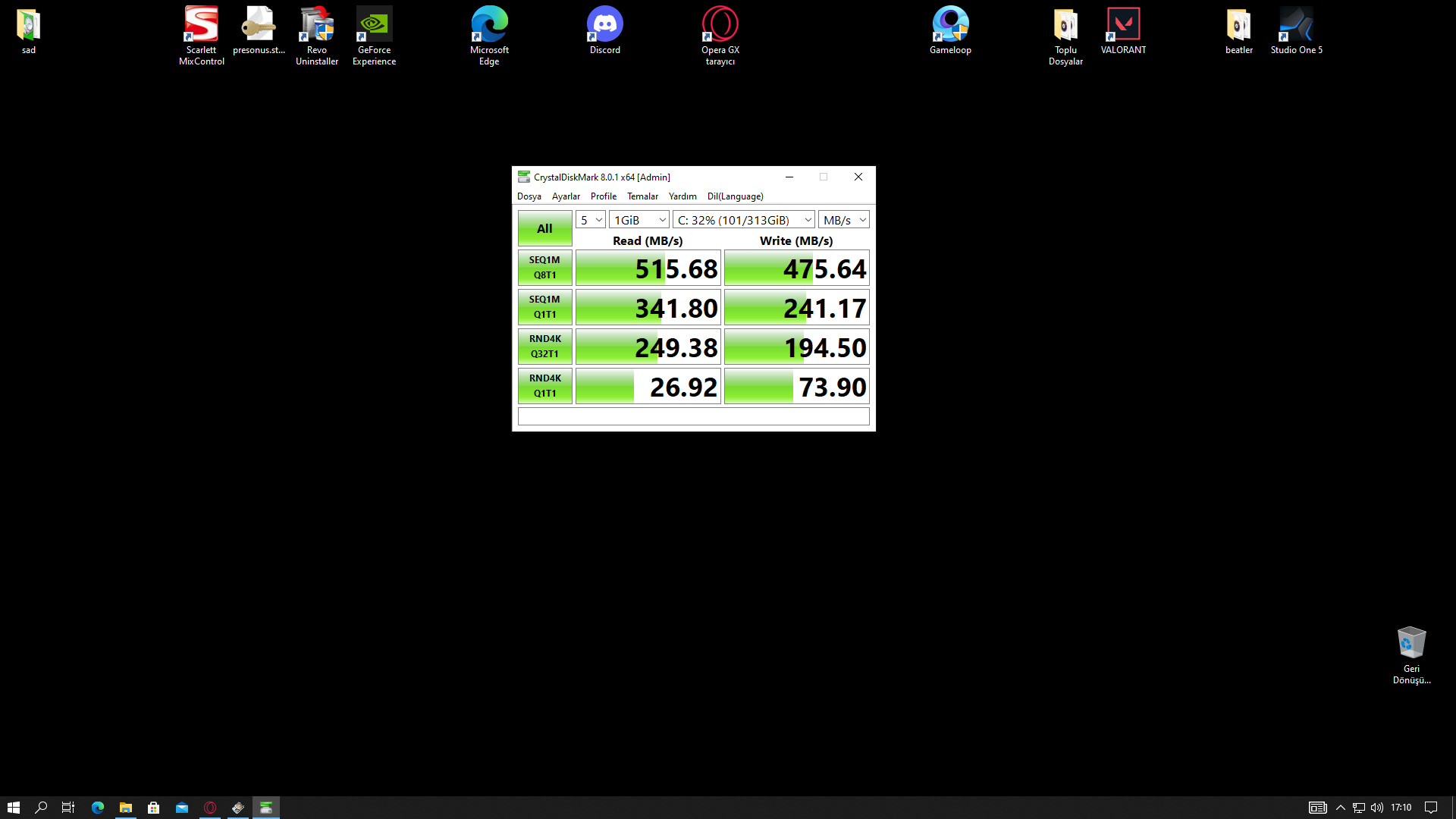Run the SEQ1M Q8T1 test button
The image size is (1456, 819).
544,268
